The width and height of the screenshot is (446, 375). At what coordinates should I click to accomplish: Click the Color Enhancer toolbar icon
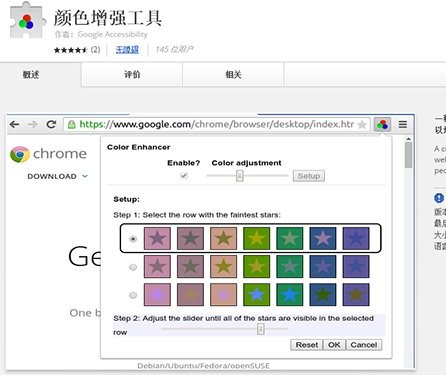(382, 125)
